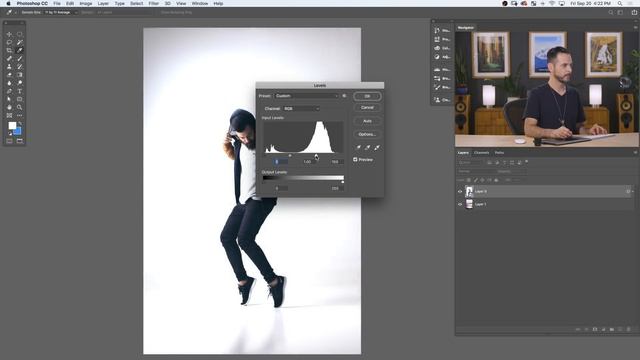This screenshot has width=640, height=360.
Task: Pick the white point eyedropper in Levels
Action: click(x=377, y=147)
